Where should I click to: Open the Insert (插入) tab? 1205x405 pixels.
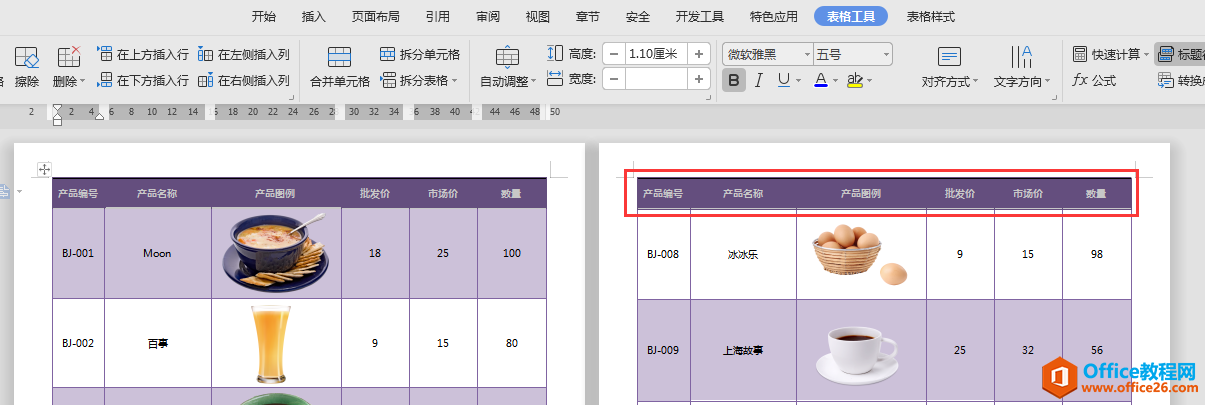click(314, 16)
